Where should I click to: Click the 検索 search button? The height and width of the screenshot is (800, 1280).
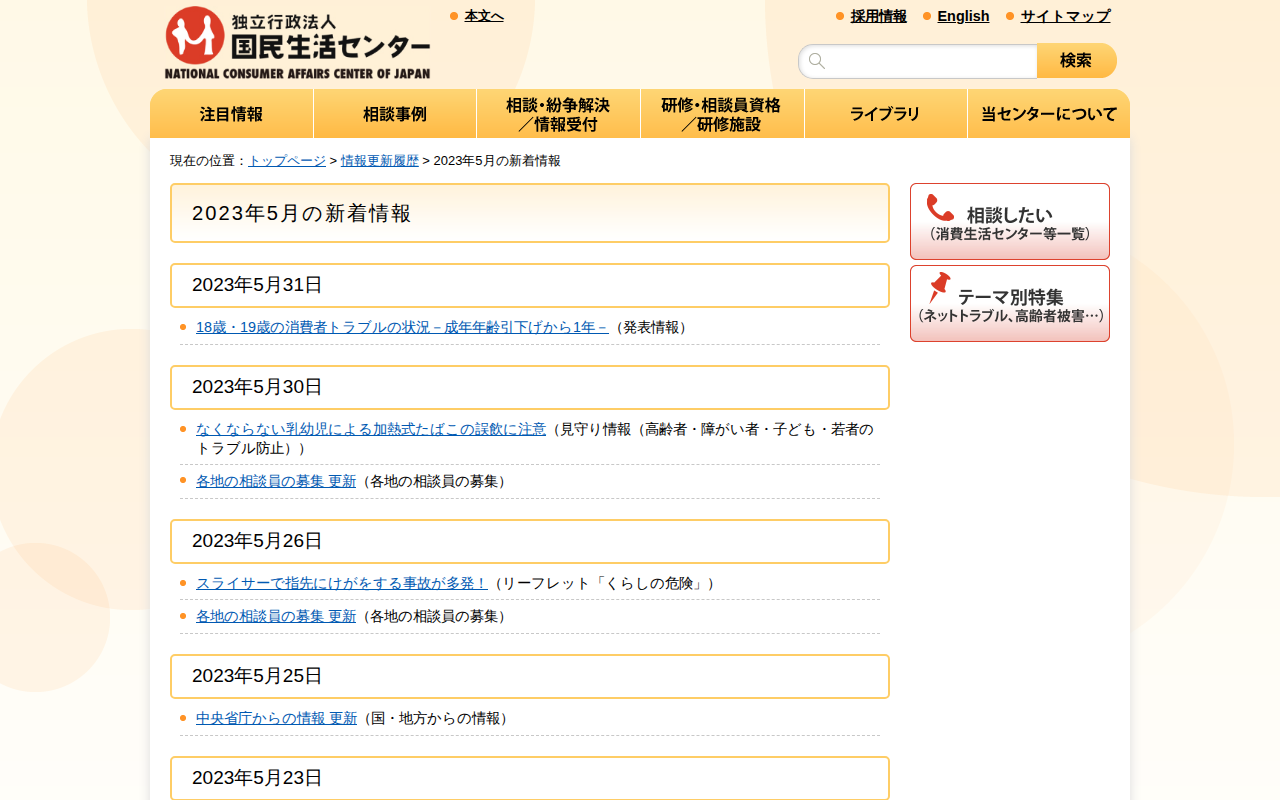1077,61
